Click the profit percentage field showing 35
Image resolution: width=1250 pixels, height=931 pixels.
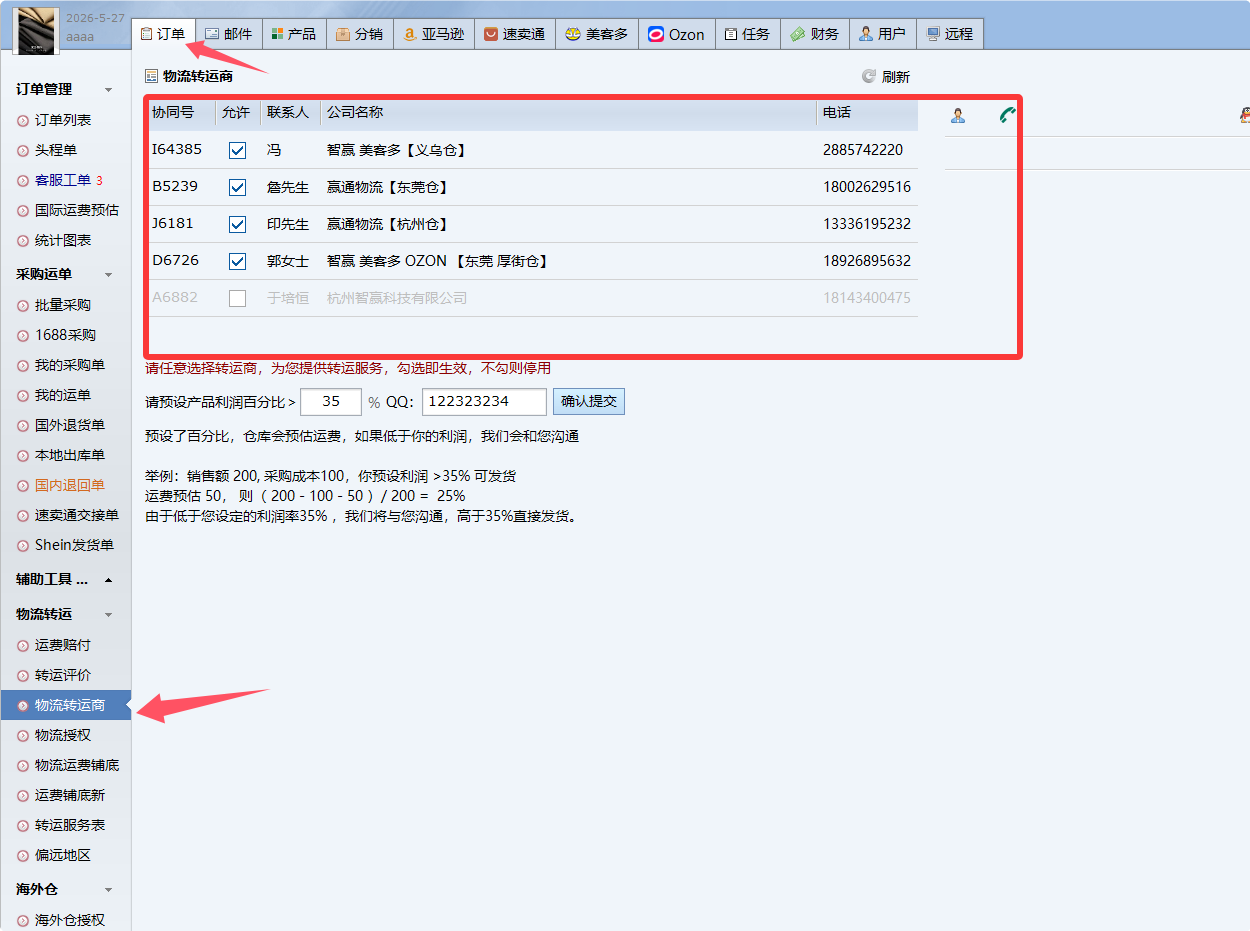pos(330,402)
